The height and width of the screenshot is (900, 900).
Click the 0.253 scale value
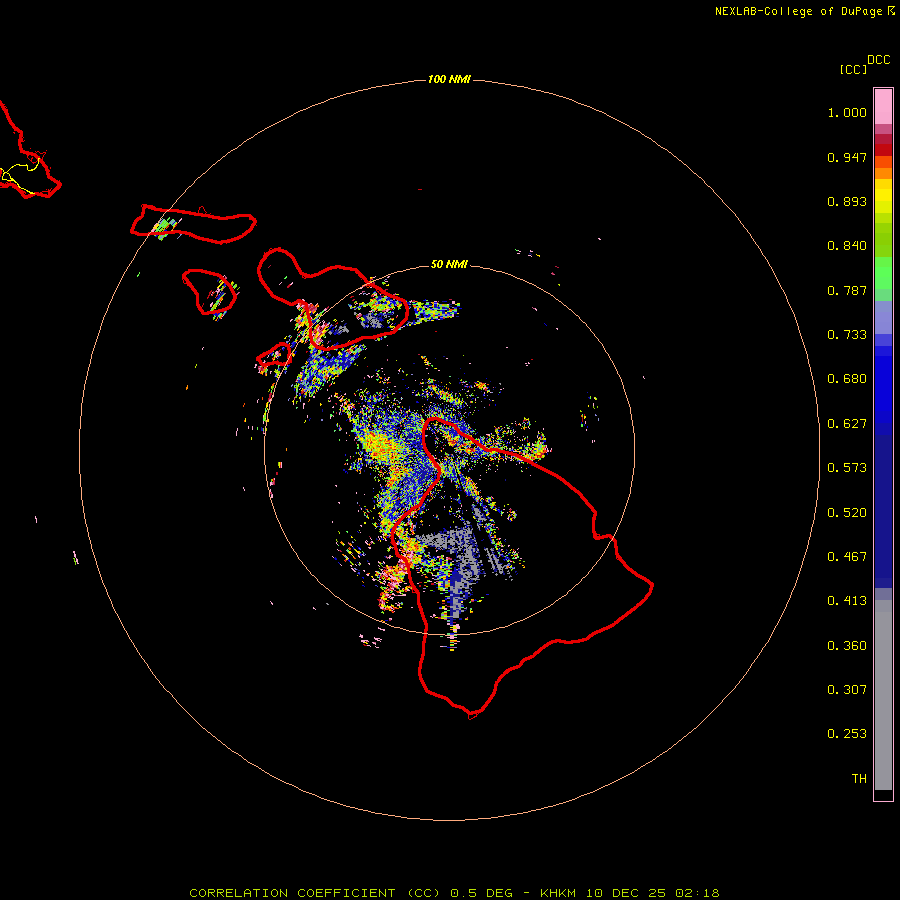pos(847,734)
